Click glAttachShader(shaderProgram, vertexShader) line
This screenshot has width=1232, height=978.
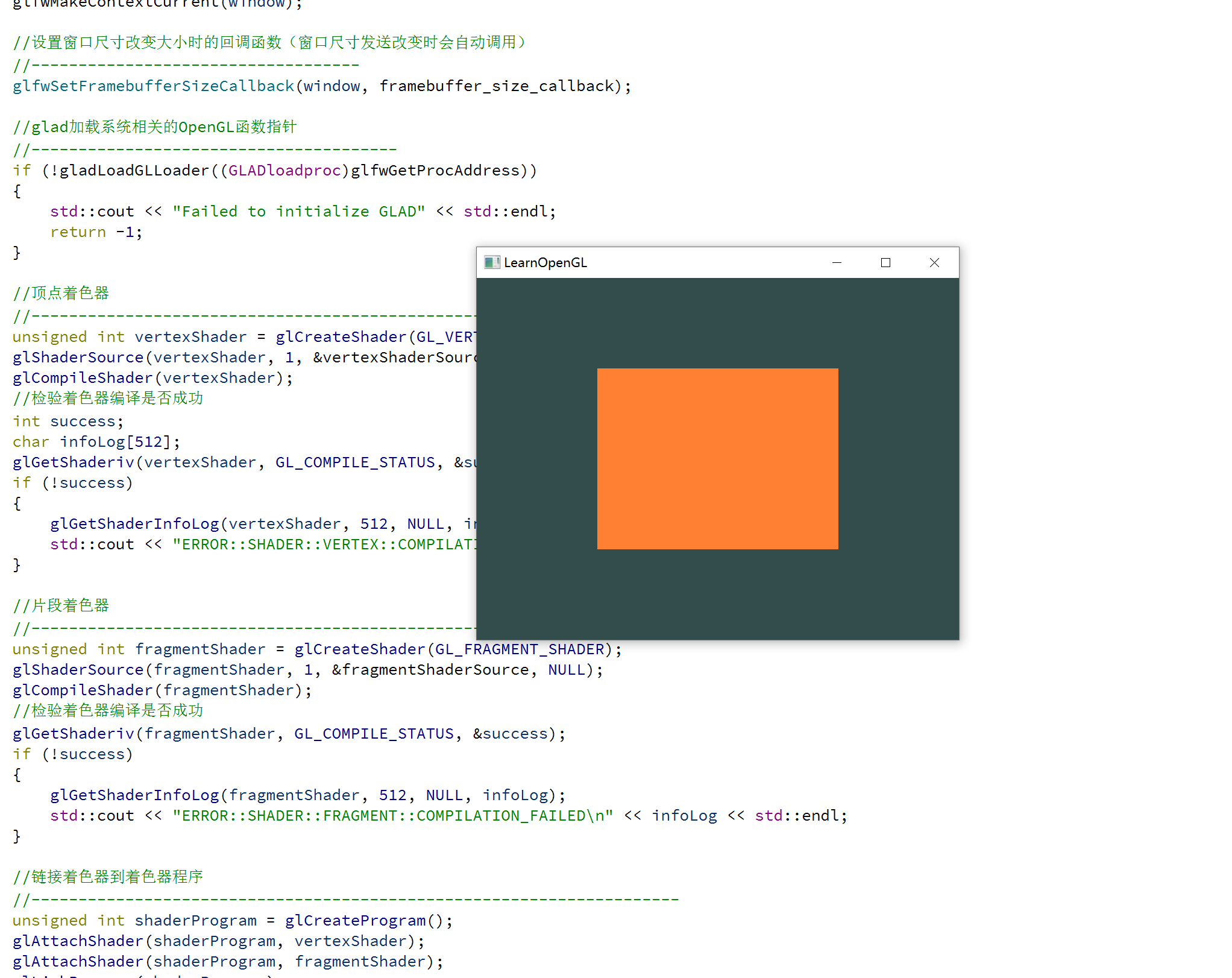(x=219, y=941)
